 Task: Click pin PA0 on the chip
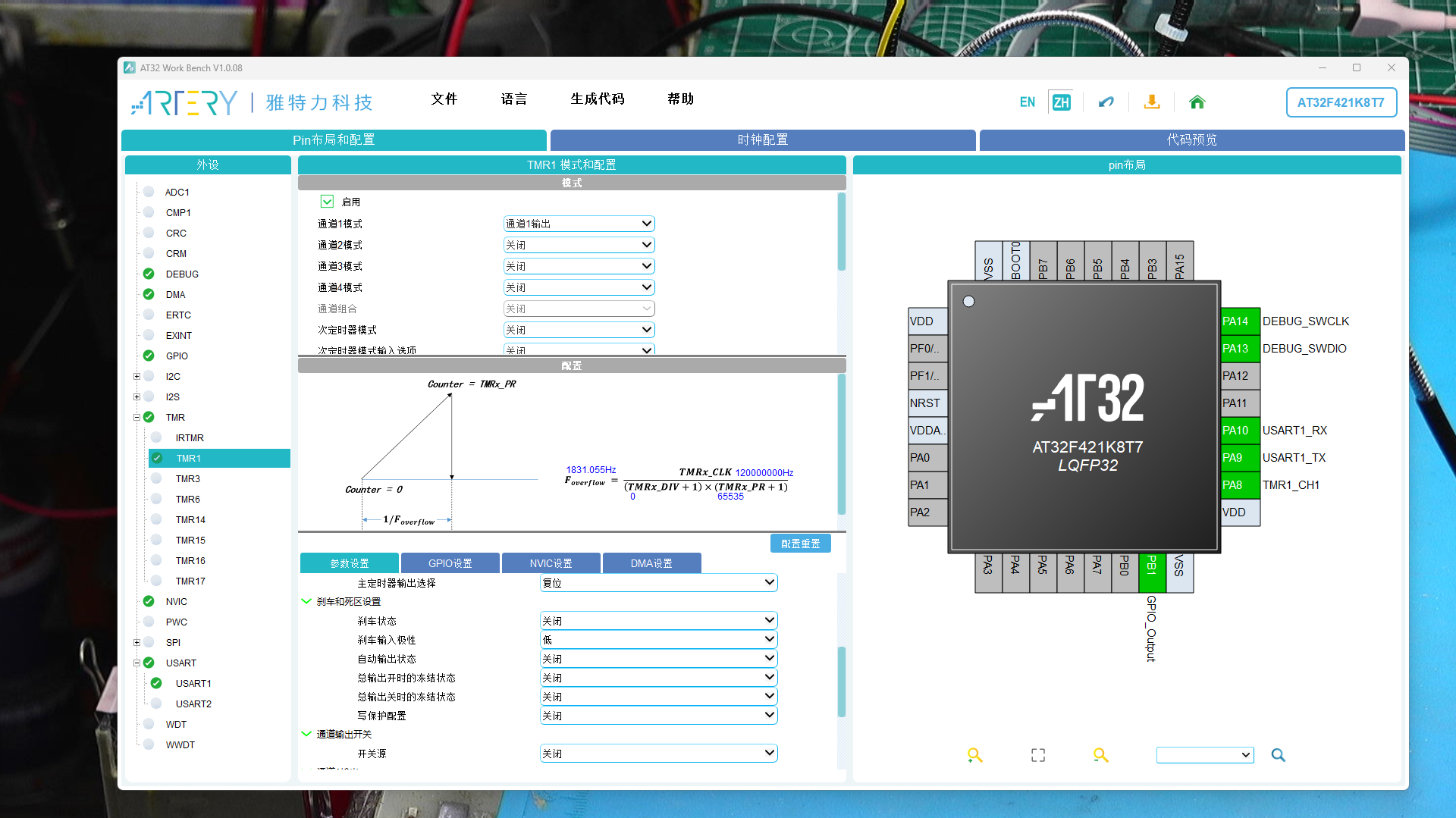928,458
